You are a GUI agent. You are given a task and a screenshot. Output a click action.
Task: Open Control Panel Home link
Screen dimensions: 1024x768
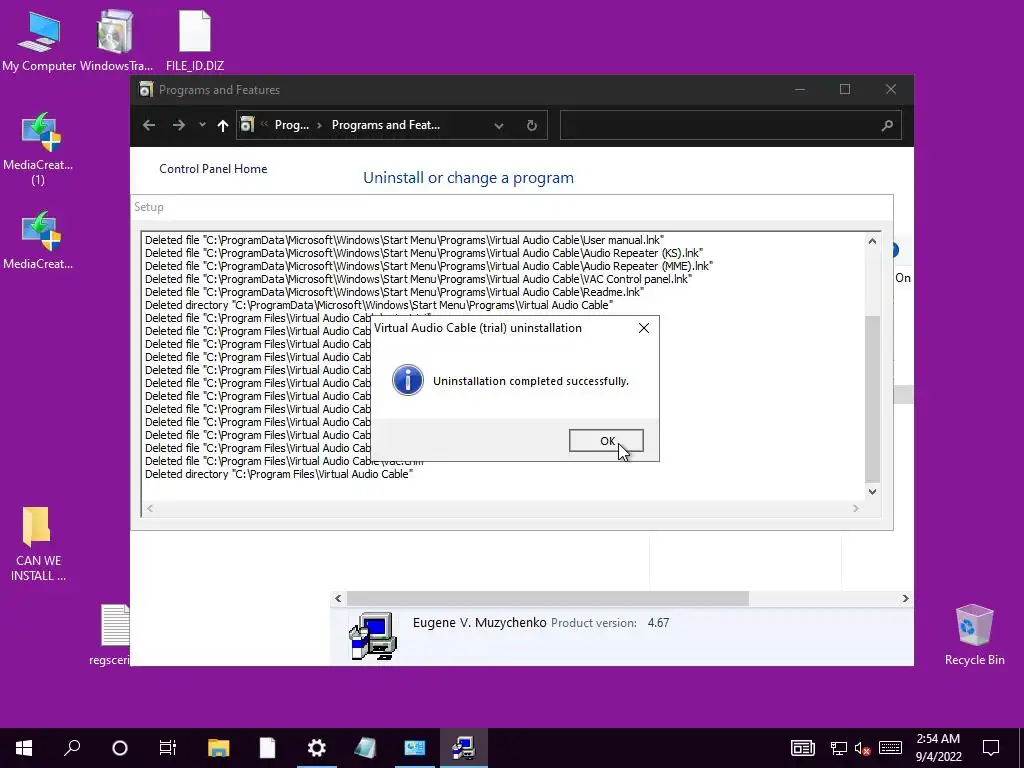(x=213, y=168)
